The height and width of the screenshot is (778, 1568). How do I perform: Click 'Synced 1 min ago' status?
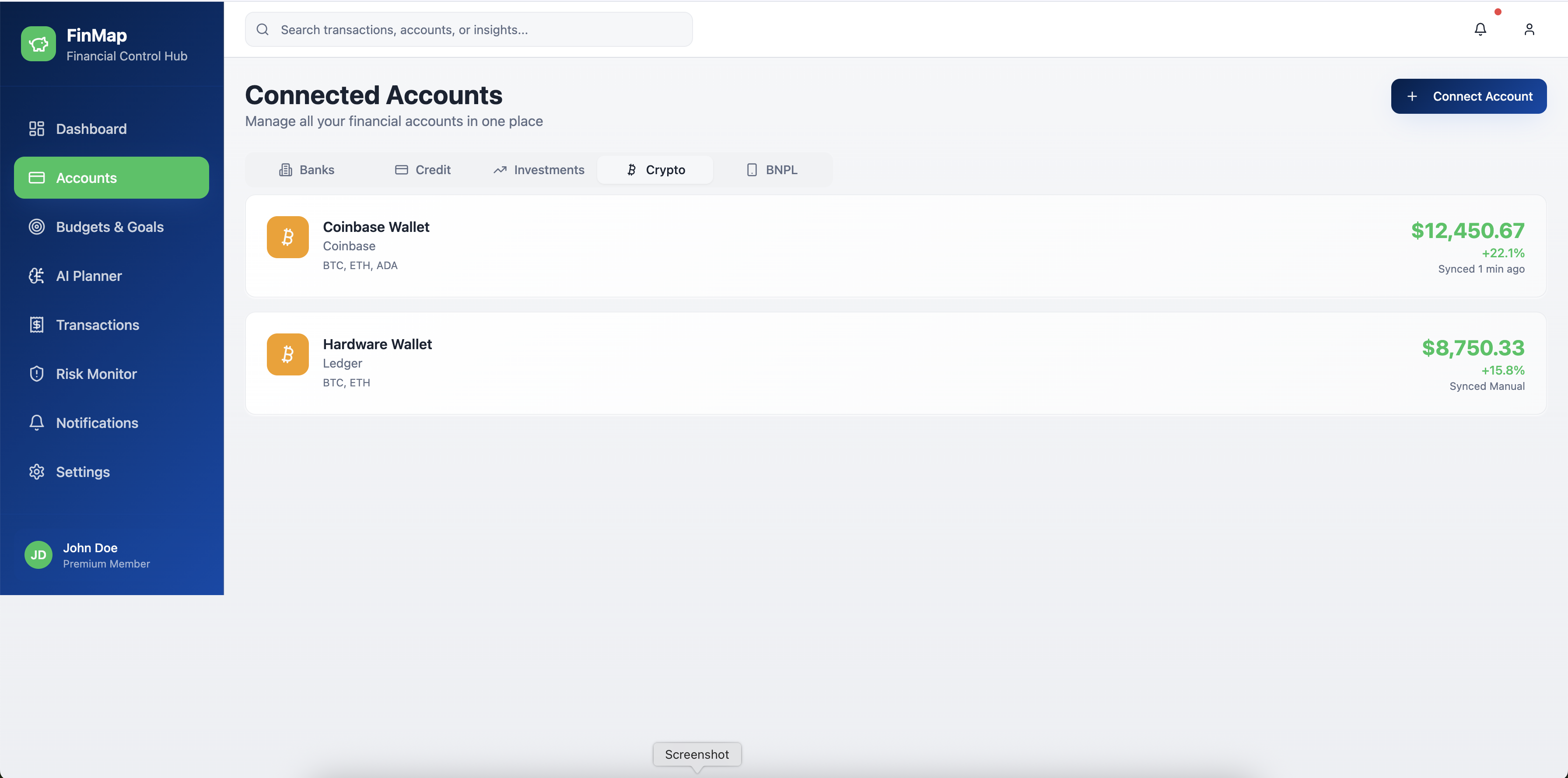pyautogui.click(x=1481, y=269)
